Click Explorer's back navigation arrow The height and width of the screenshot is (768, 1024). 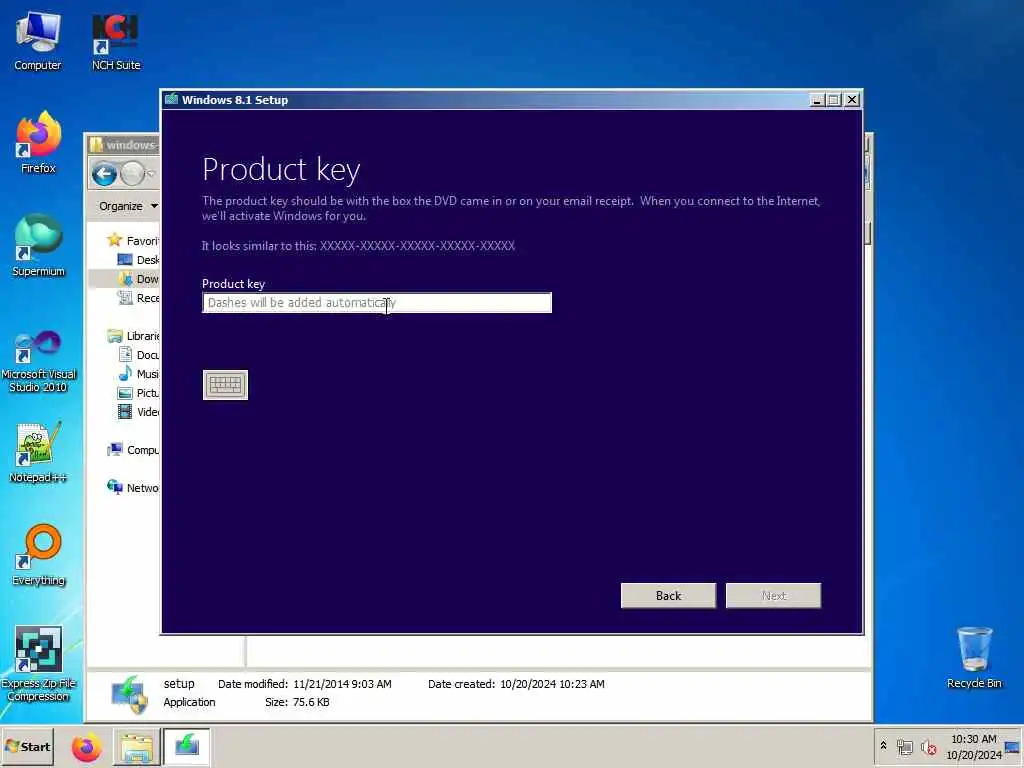click(x=104, y=174)
